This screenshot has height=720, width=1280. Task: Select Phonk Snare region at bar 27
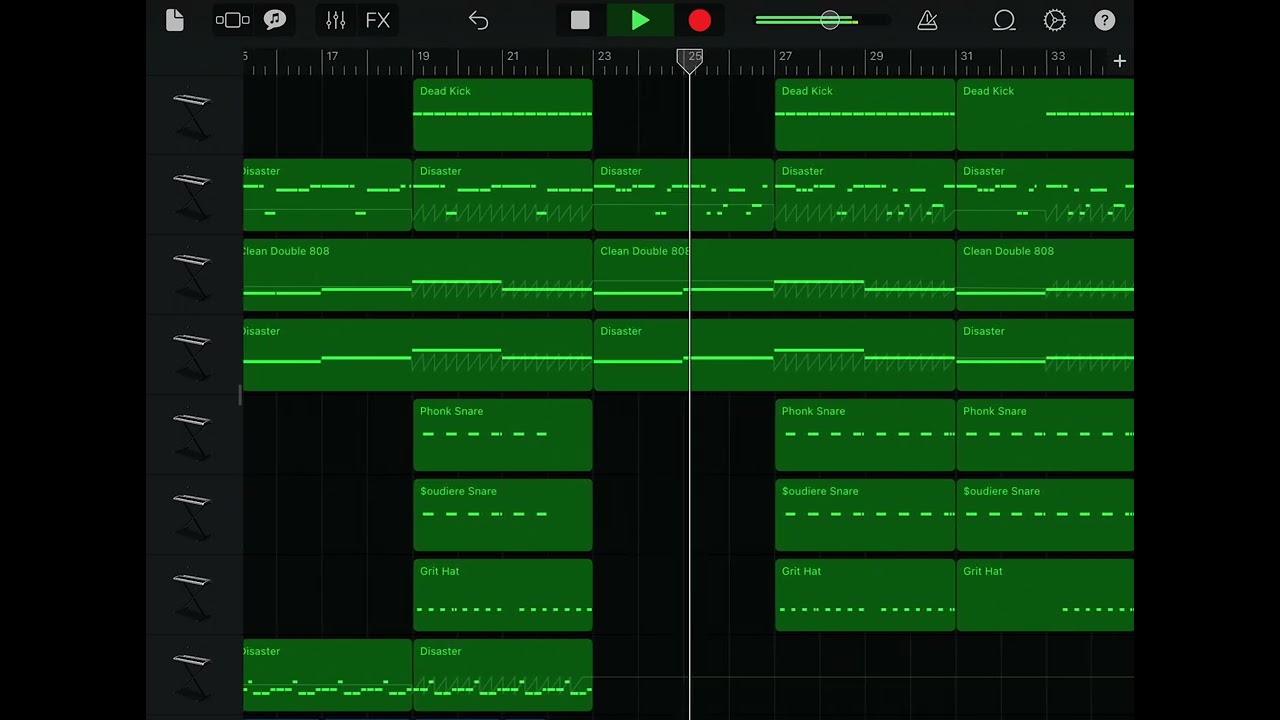click(x=865, y=435)
